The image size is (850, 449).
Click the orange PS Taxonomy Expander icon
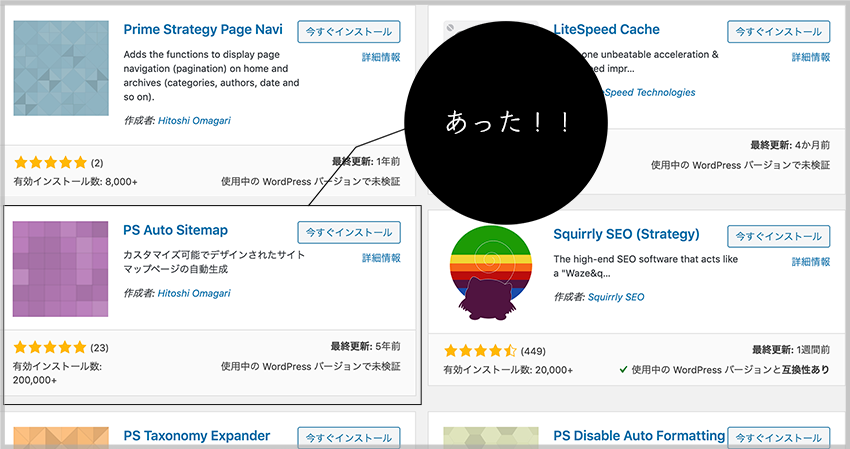[x=61, y=438]
